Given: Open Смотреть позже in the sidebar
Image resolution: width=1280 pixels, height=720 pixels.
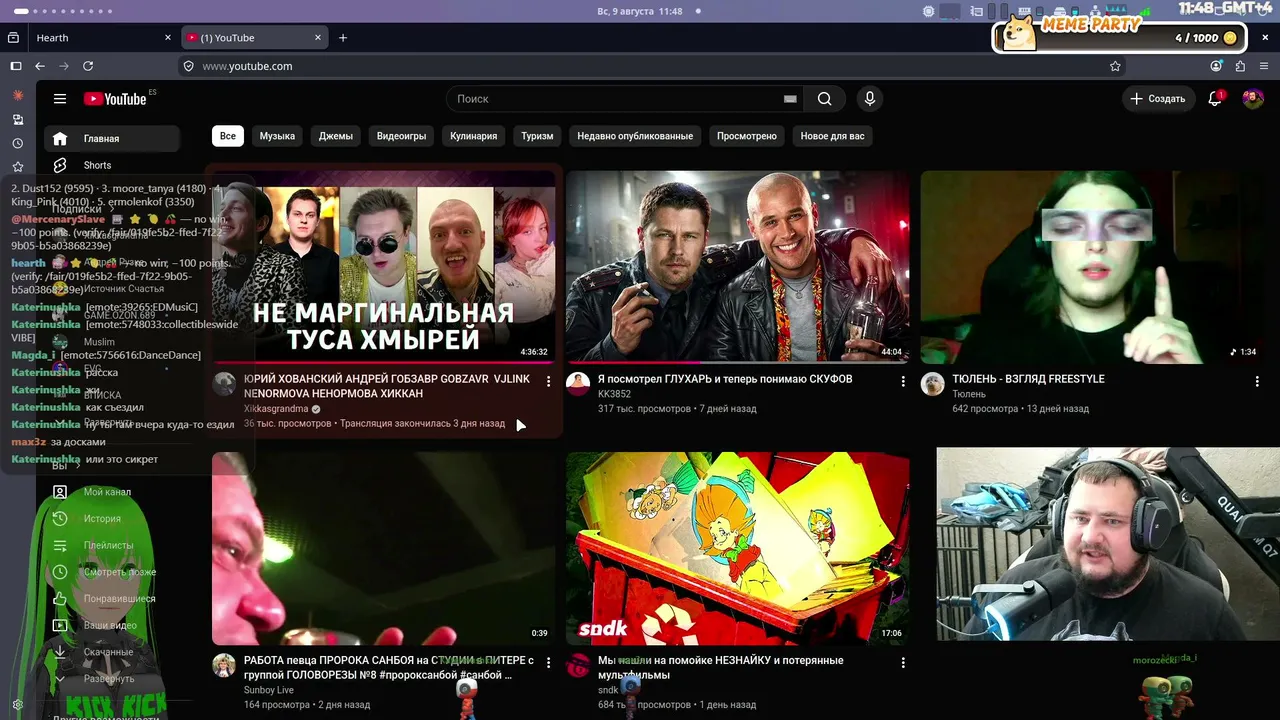Looking at the screenshot, I should point(112,572).
